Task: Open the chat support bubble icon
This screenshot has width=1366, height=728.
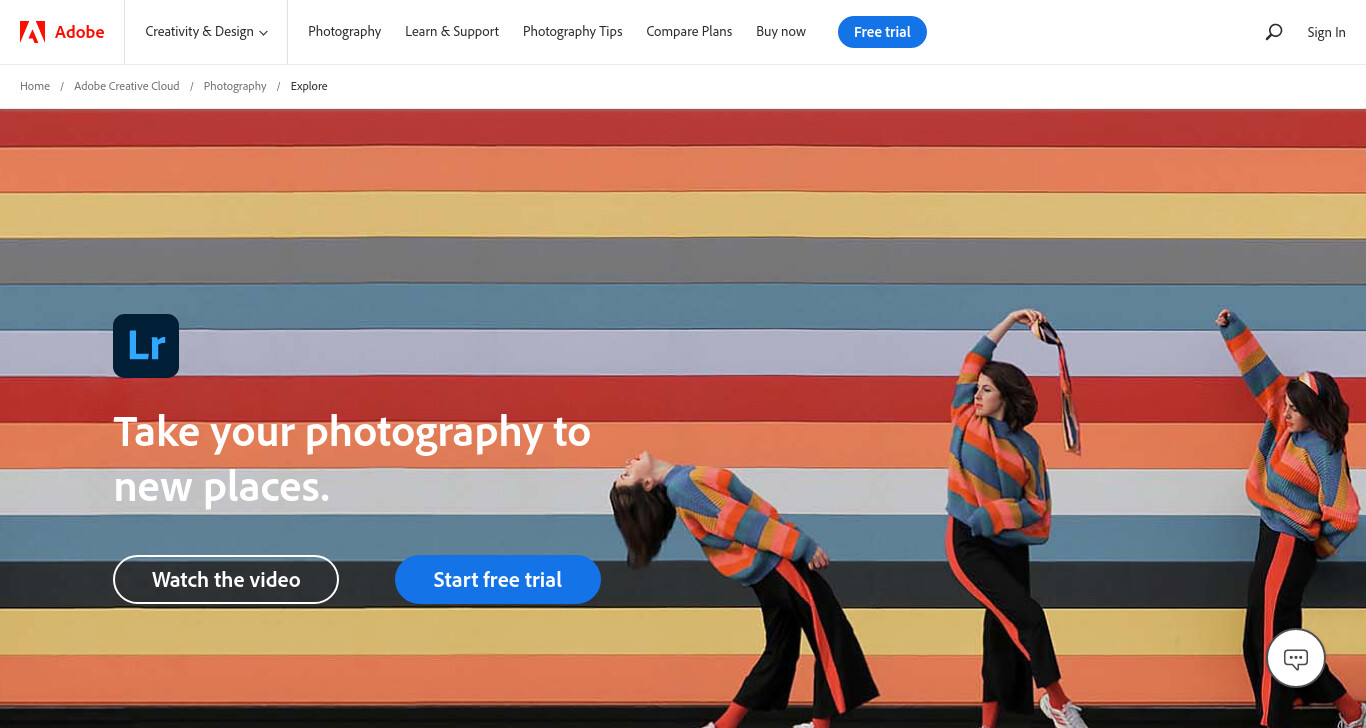Action: tap(1295, 659)
